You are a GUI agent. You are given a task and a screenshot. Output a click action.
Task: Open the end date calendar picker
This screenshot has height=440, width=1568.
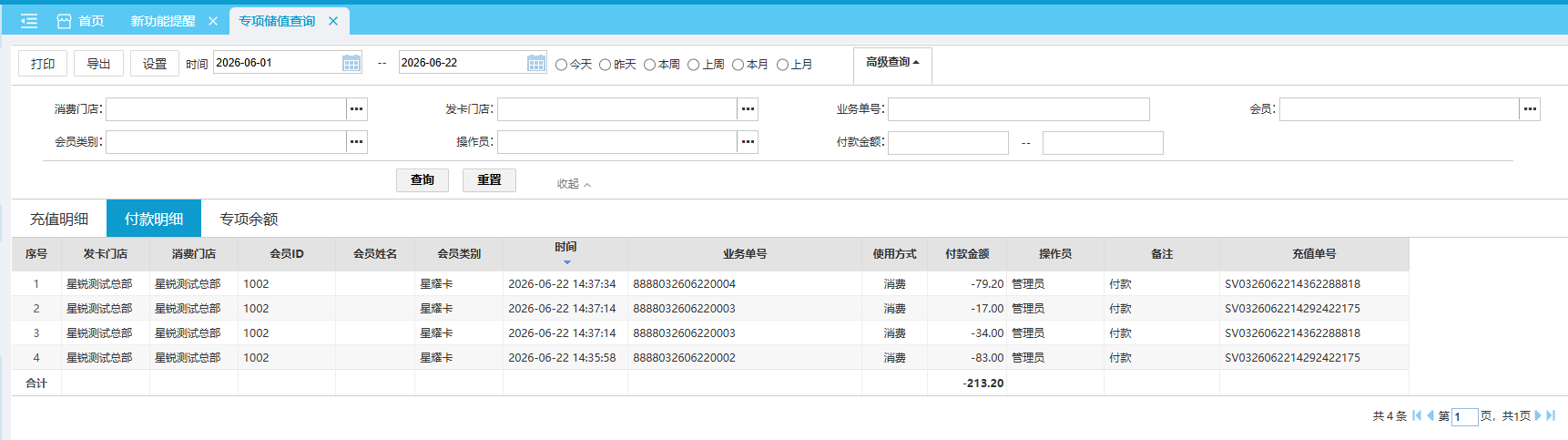click(536, 63)
